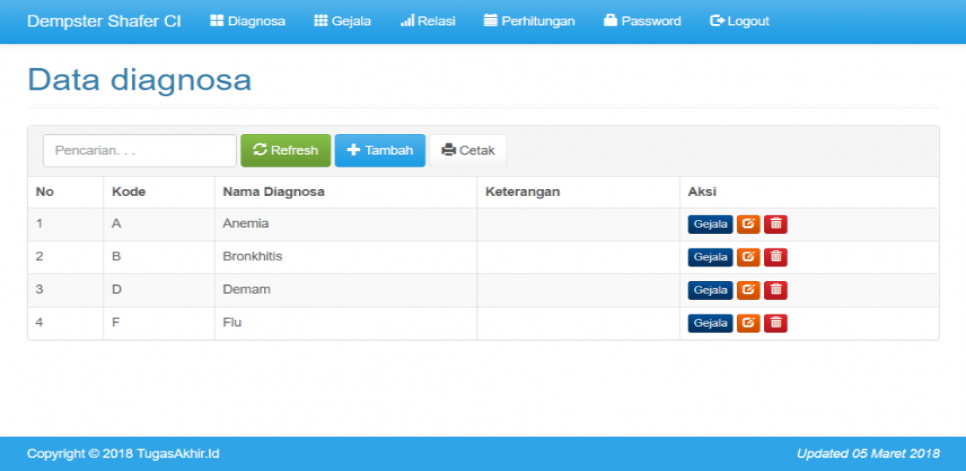Viewport: 966px width, 471px height.
Task: Open the edit icon for Flu
Action: coord(748,323)
